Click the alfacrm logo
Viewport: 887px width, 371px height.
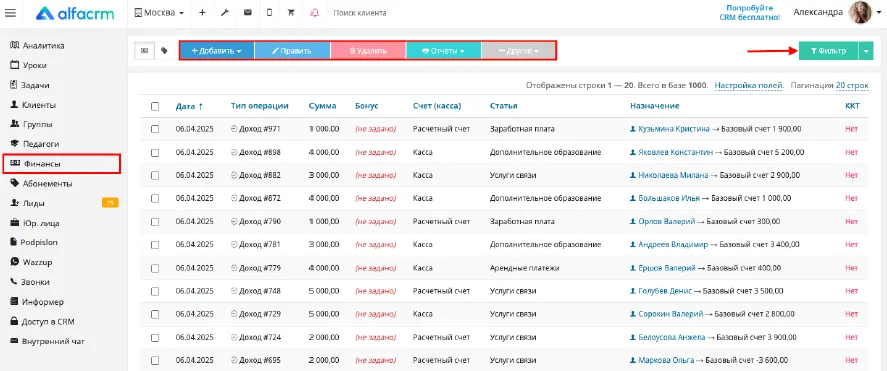pyautogui.click(x=75, y=13)
